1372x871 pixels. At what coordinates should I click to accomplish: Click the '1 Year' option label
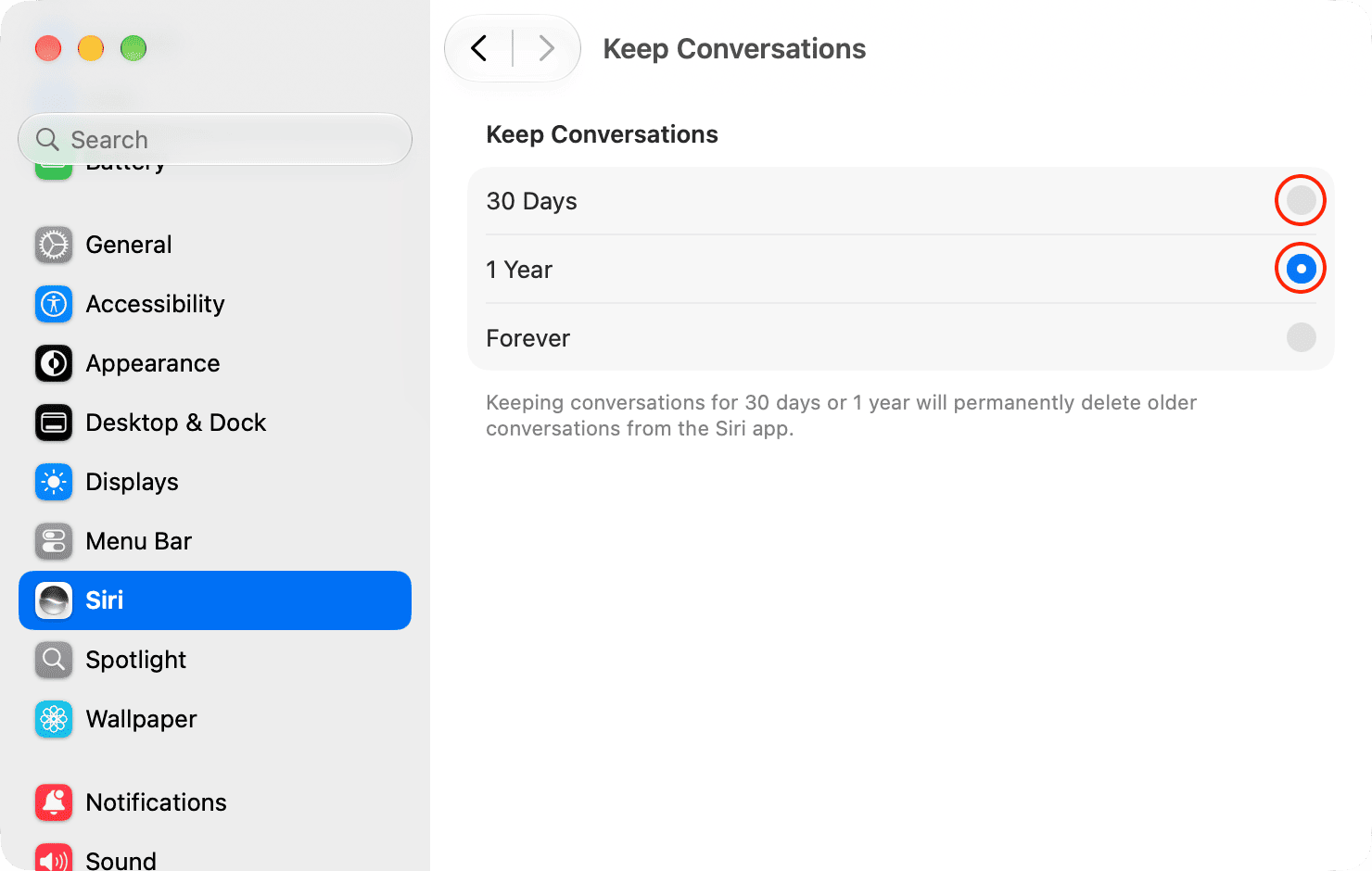point(519,270)
